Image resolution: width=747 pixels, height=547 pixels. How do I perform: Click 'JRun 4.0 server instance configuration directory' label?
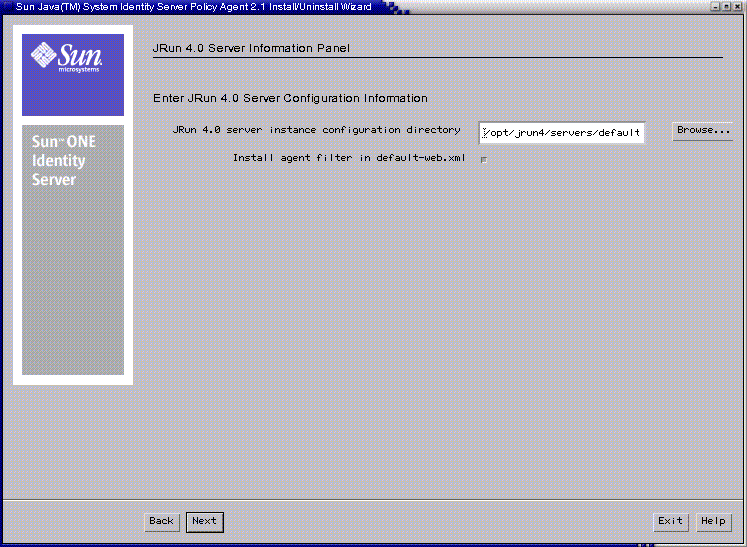(316, 130)
